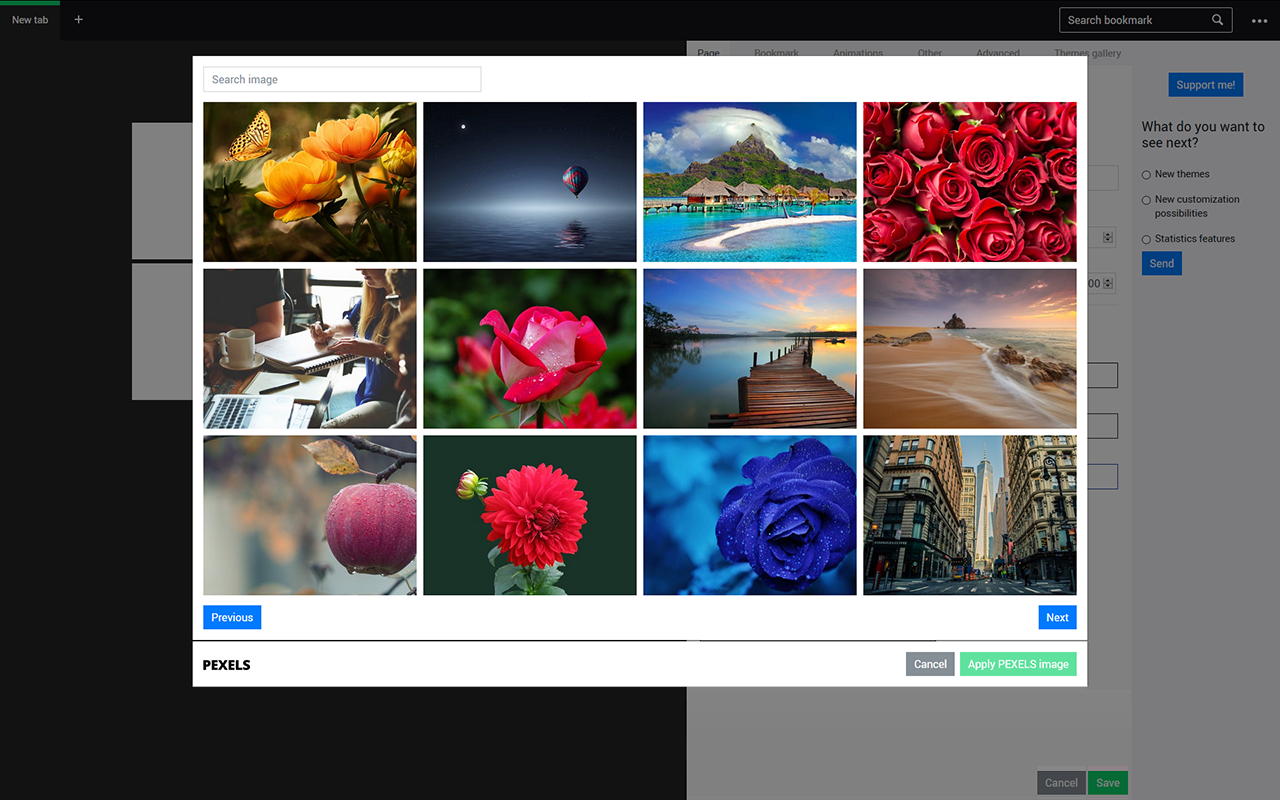1280x800 pixels.
Task: Pick the red roses bouquet image
Action: 970,182
